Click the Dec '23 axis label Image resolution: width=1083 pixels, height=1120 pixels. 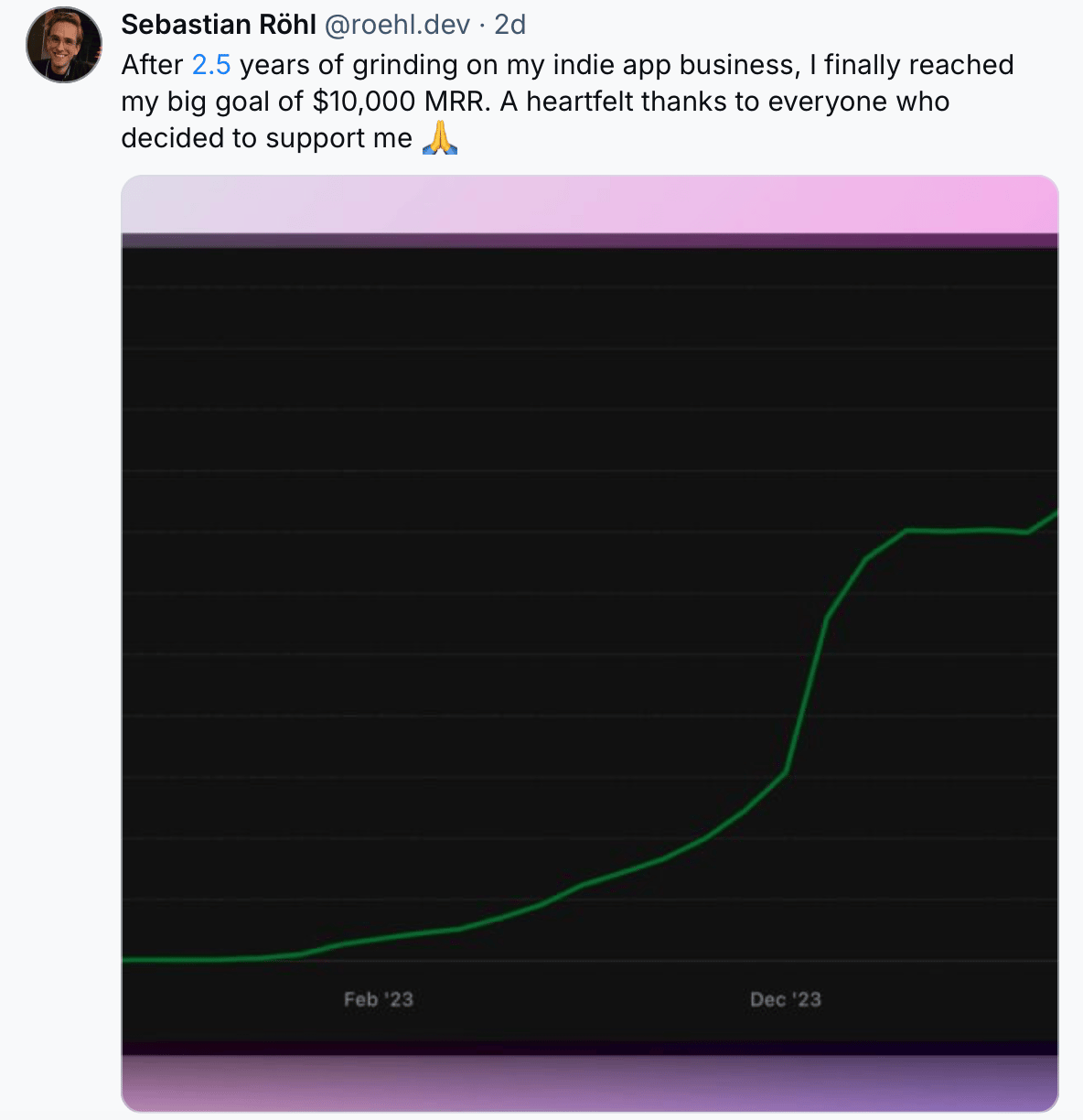[784, 999]
